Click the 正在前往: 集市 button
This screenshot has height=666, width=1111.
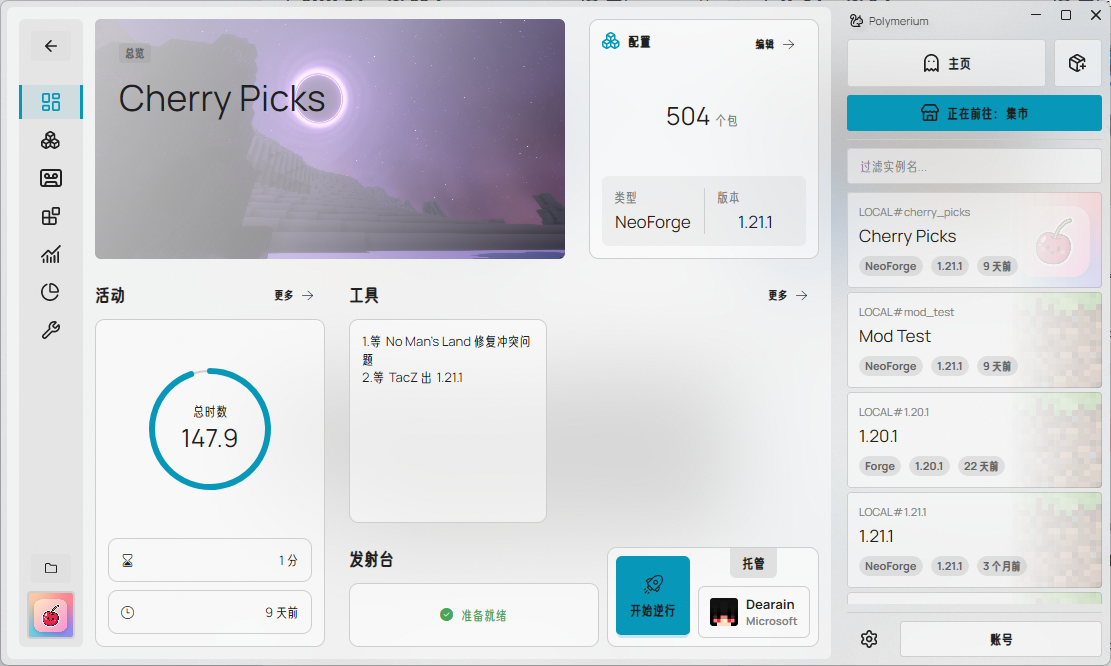pyautogui.click(x=974, y=114)
